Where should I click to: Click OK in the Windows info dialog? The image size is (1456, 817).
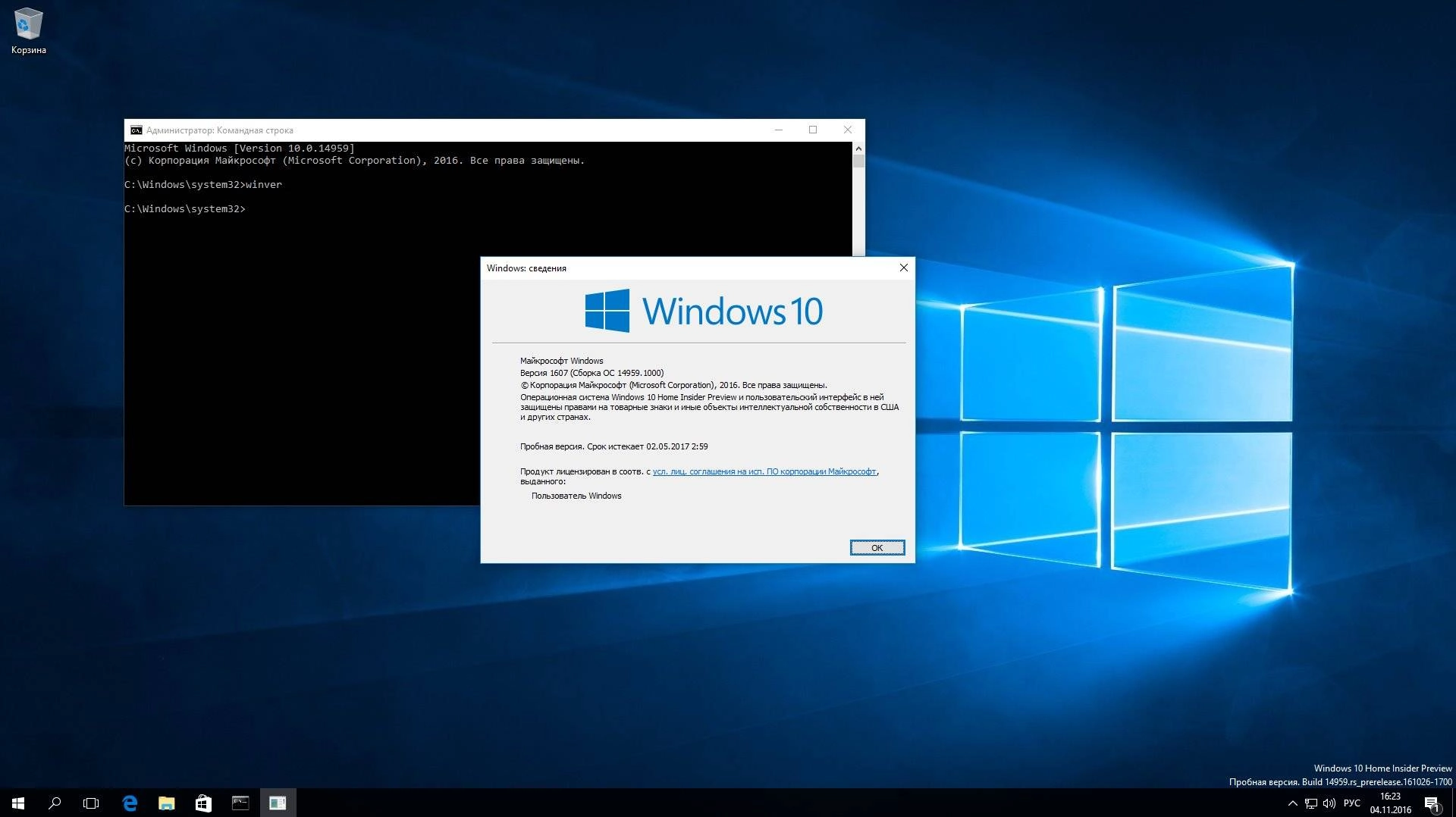pos(877,547)
